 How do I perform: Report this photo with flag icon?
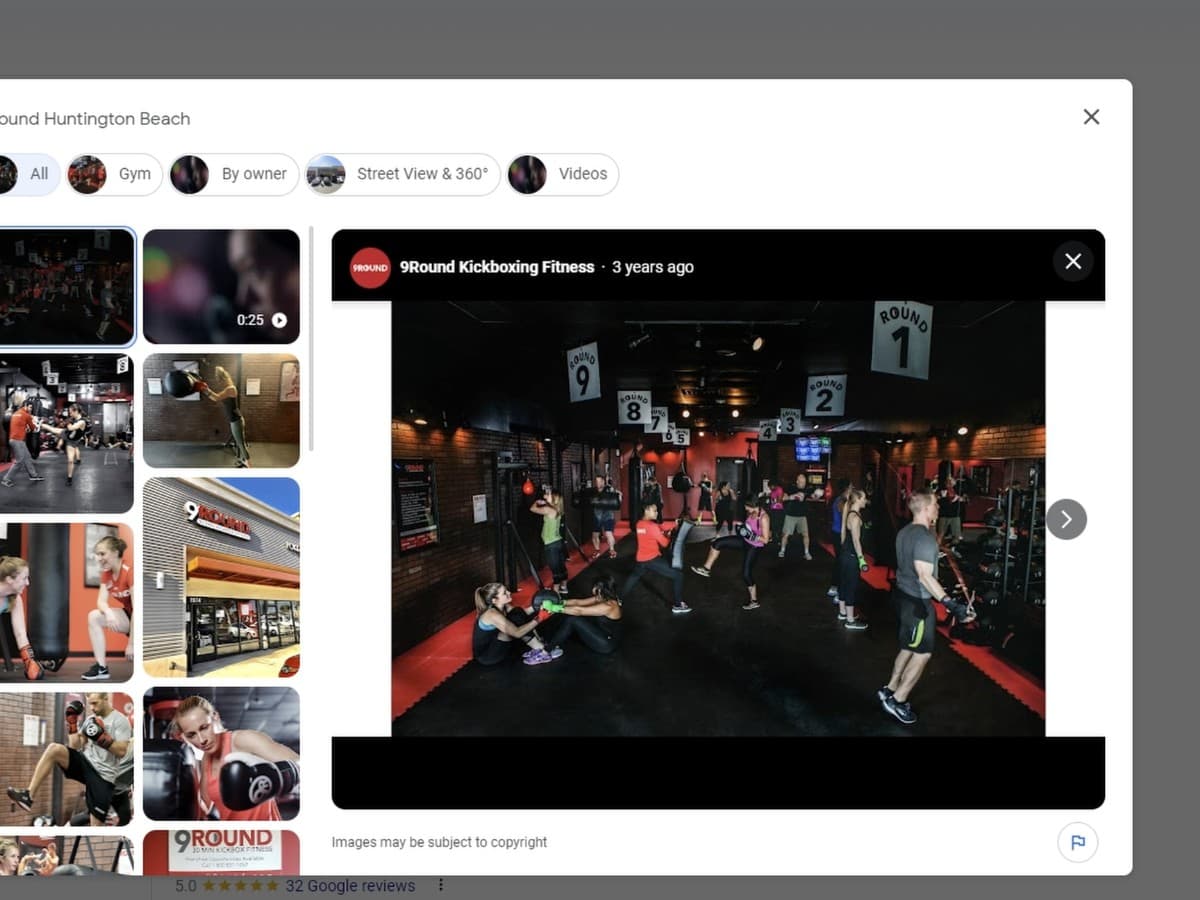tap(1078, 842)
